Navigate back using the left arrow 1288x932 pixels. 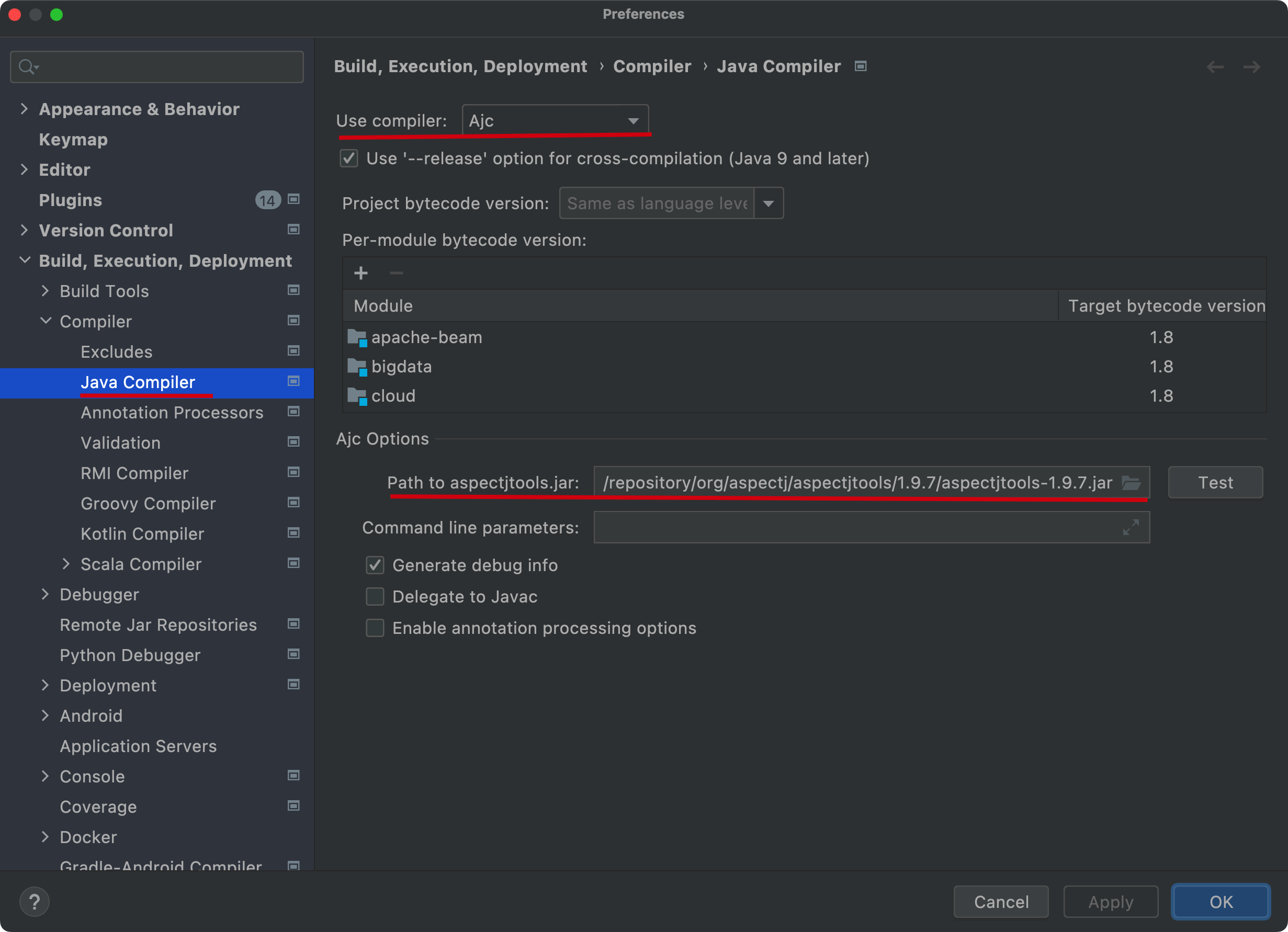point(1215,66)
